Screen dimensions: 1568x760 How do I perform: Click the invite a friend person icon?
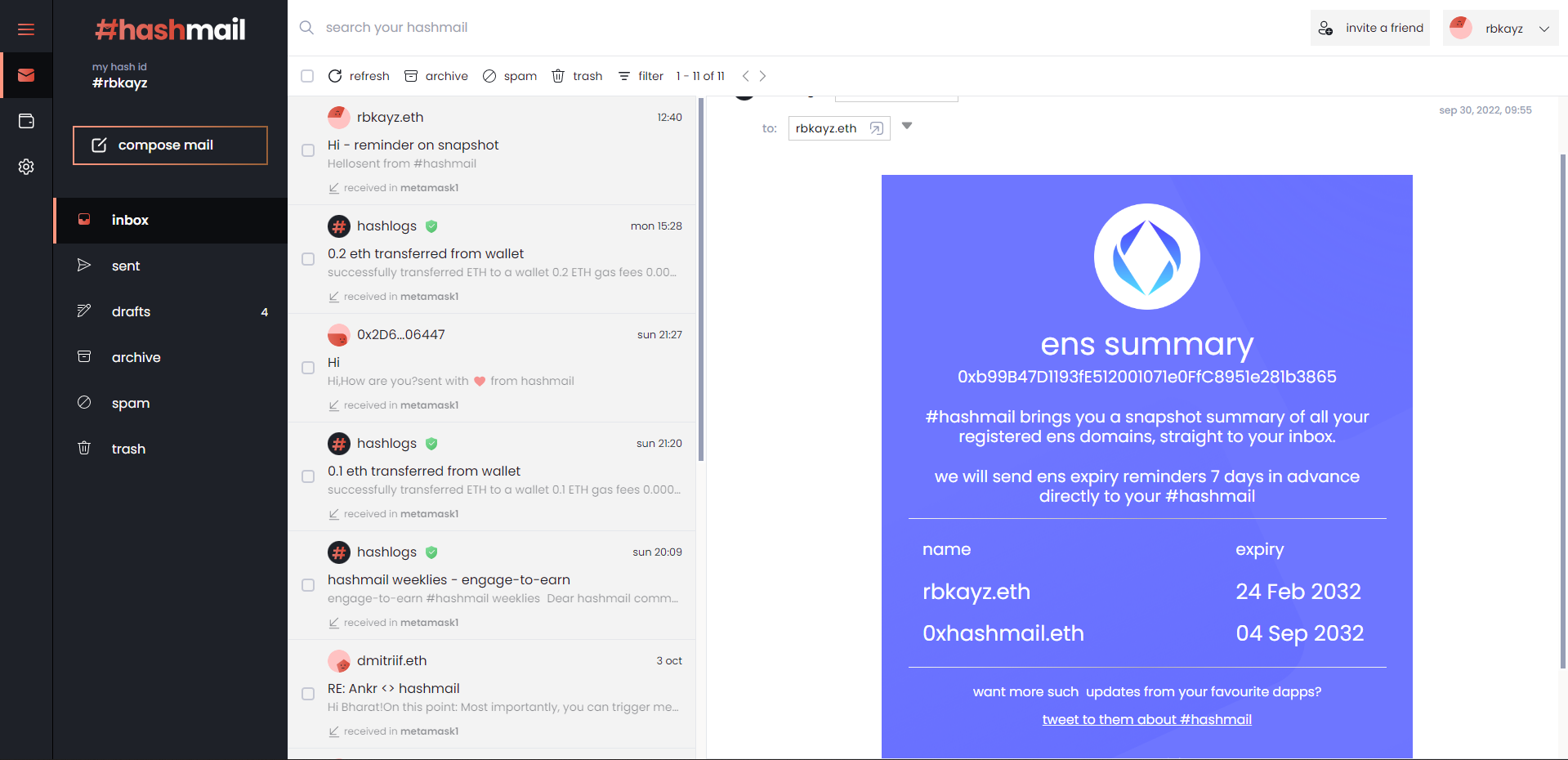pos(1325,28)
